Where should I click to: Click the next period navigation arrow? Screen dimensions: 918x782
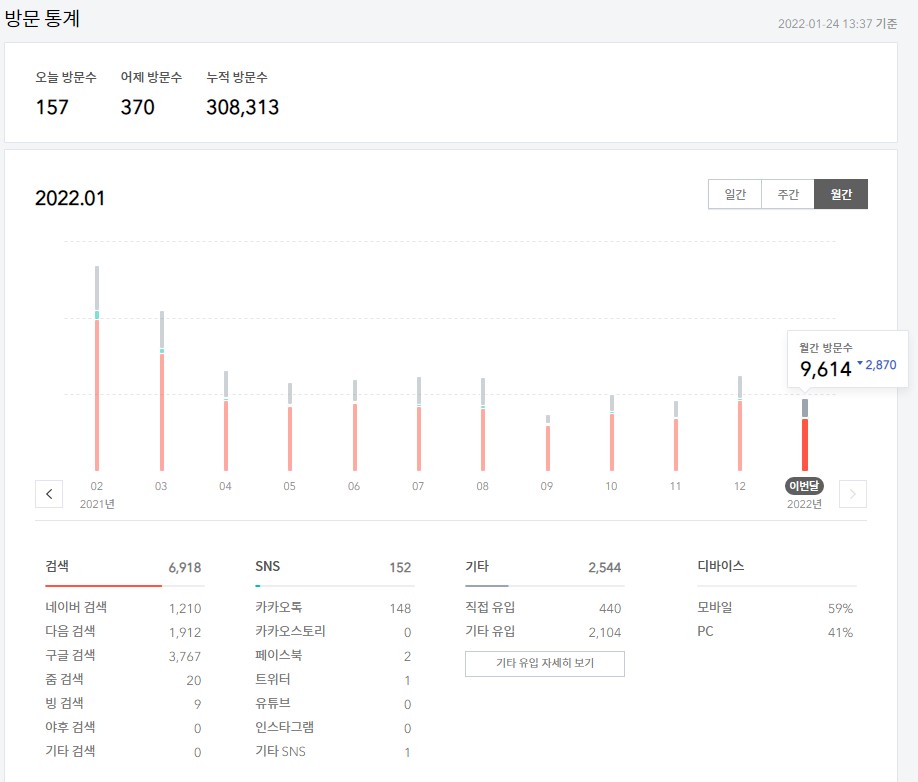852,494
